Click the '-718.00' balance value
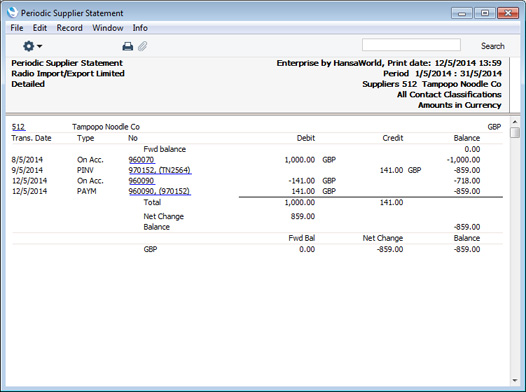The width and height of the screenshot is (526, 392). click(x=467, y=181)
